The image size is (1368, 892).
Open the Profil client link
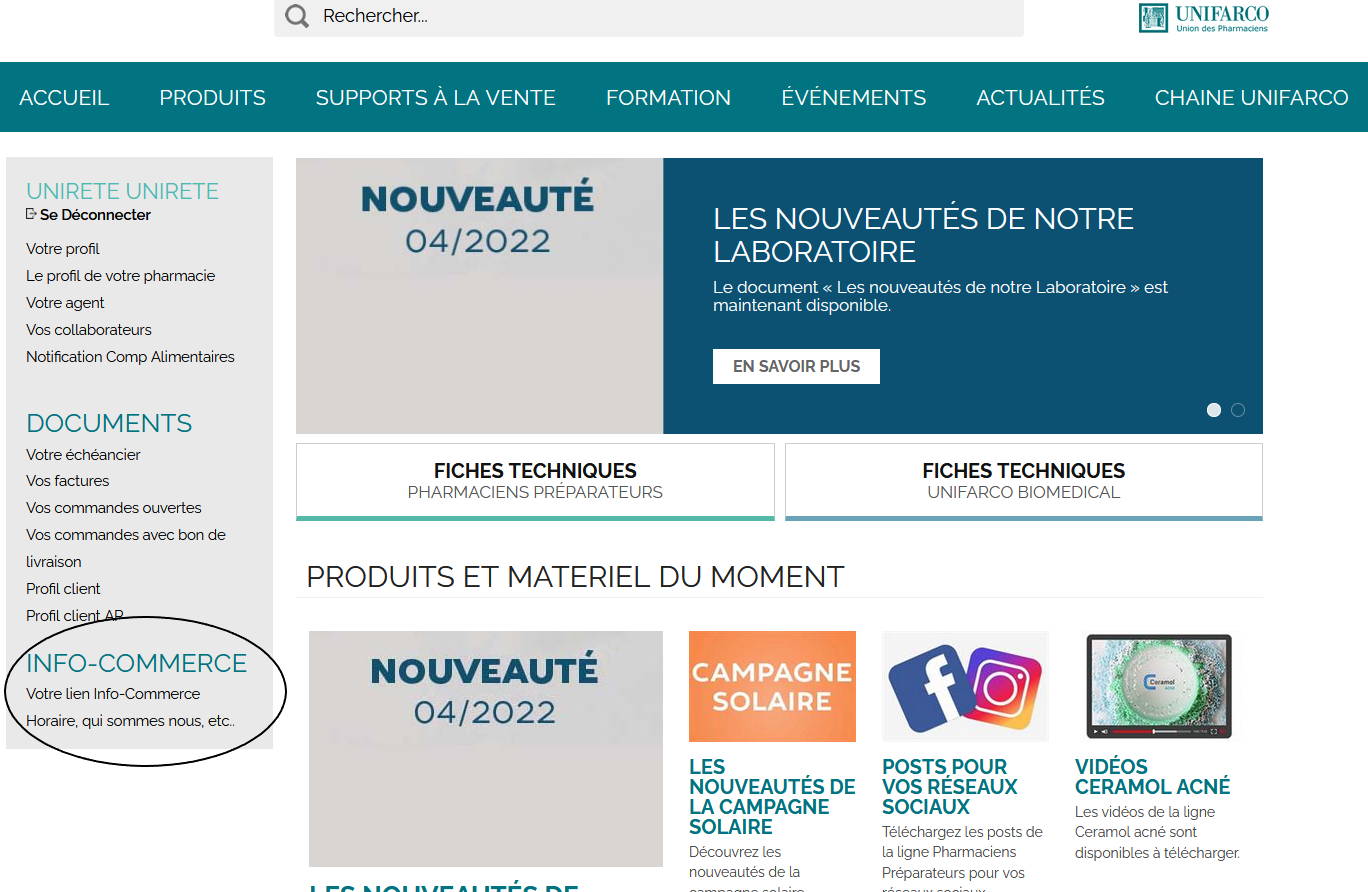(x=63, y=589)
